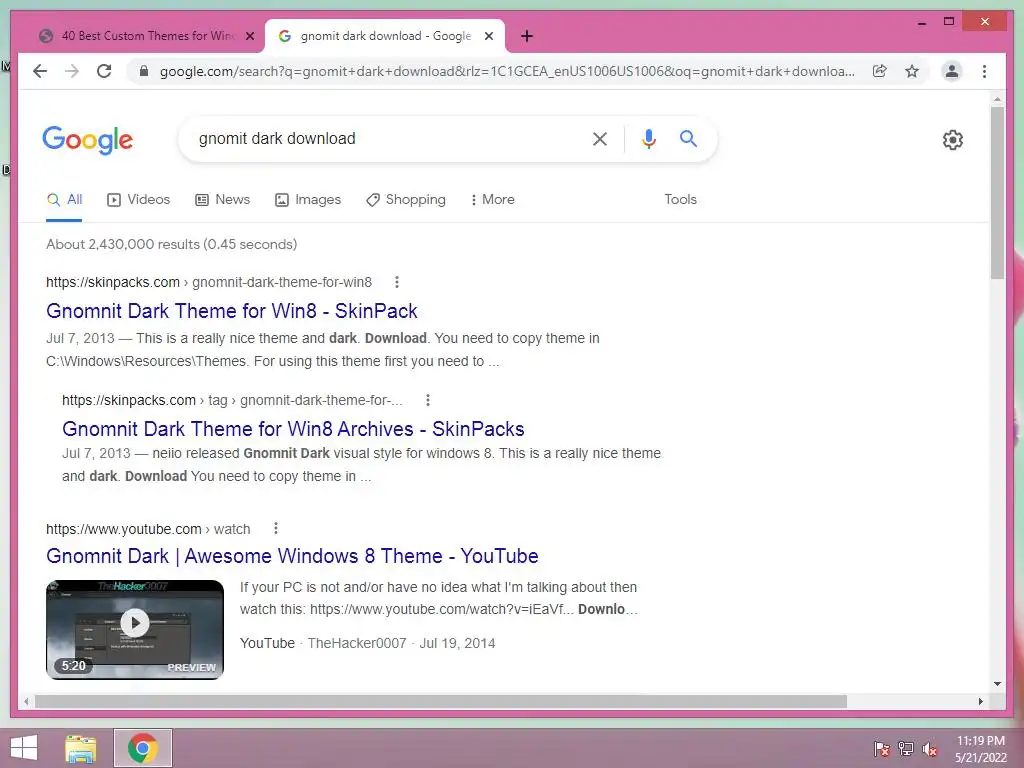Click Chrome icon in taskbar
This screenshot has height=768, width=1024.
(143, 748)
